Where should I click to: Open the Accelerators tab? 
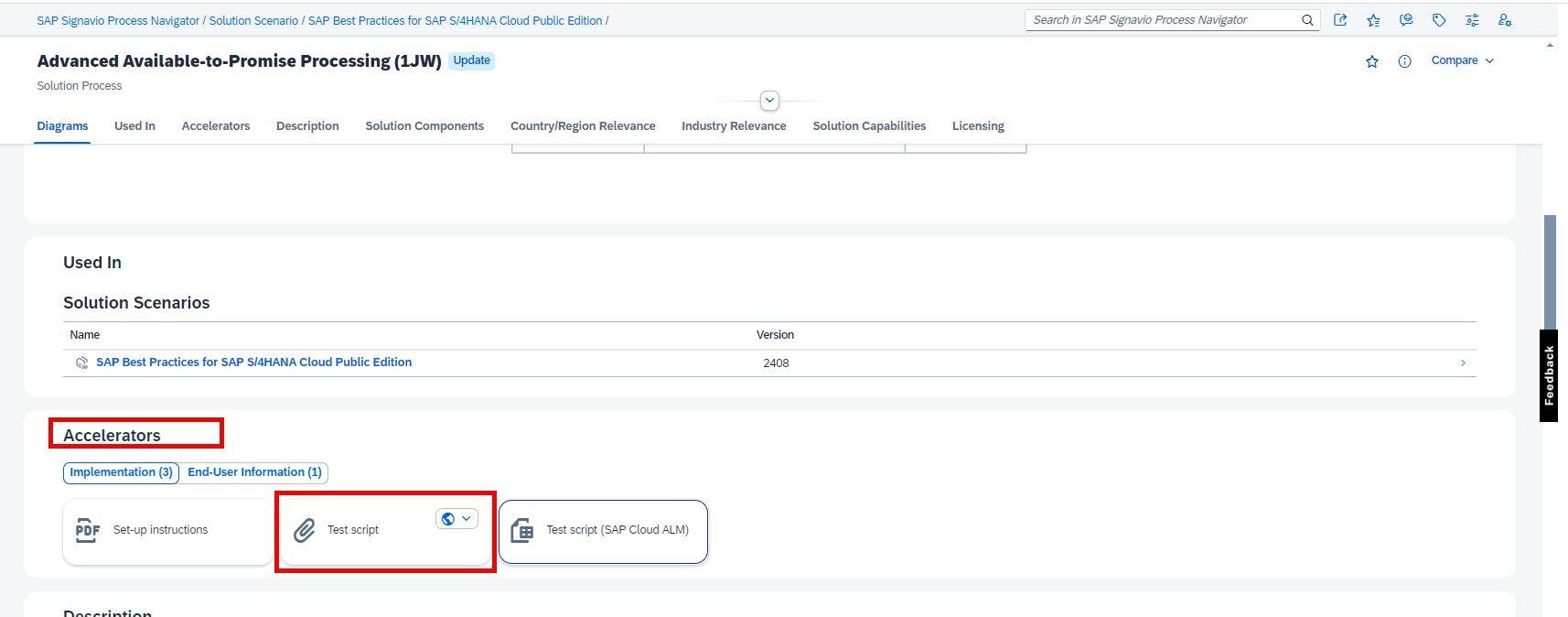pos(216,126)
